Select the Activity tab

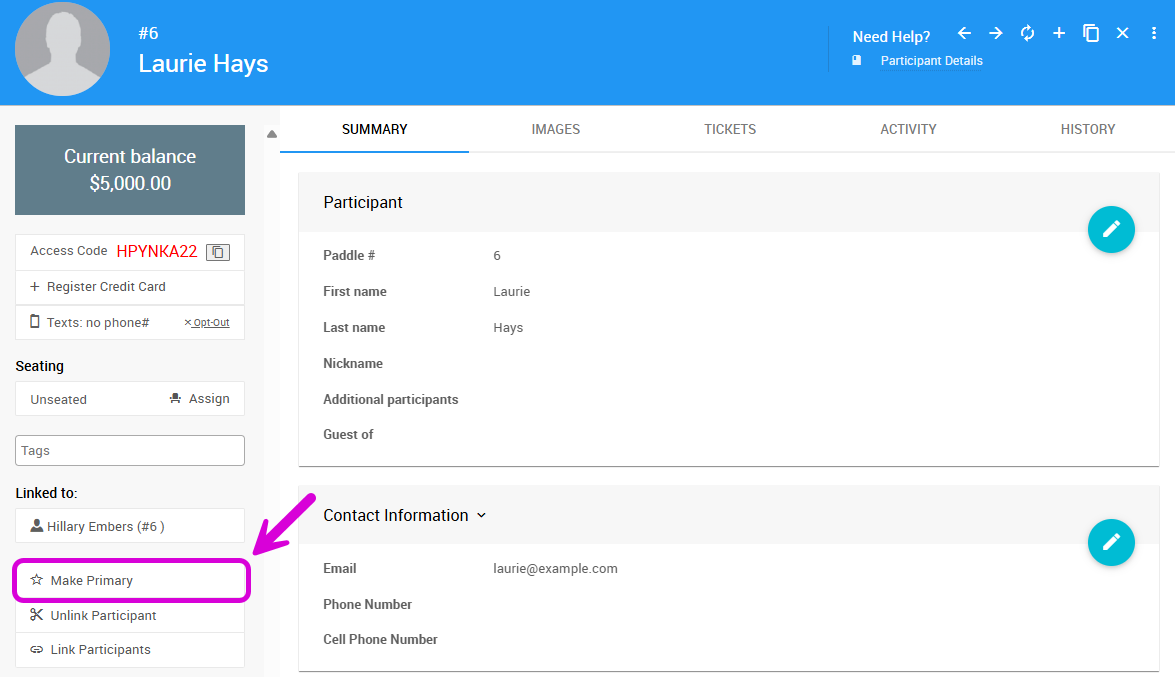(908, 129)
